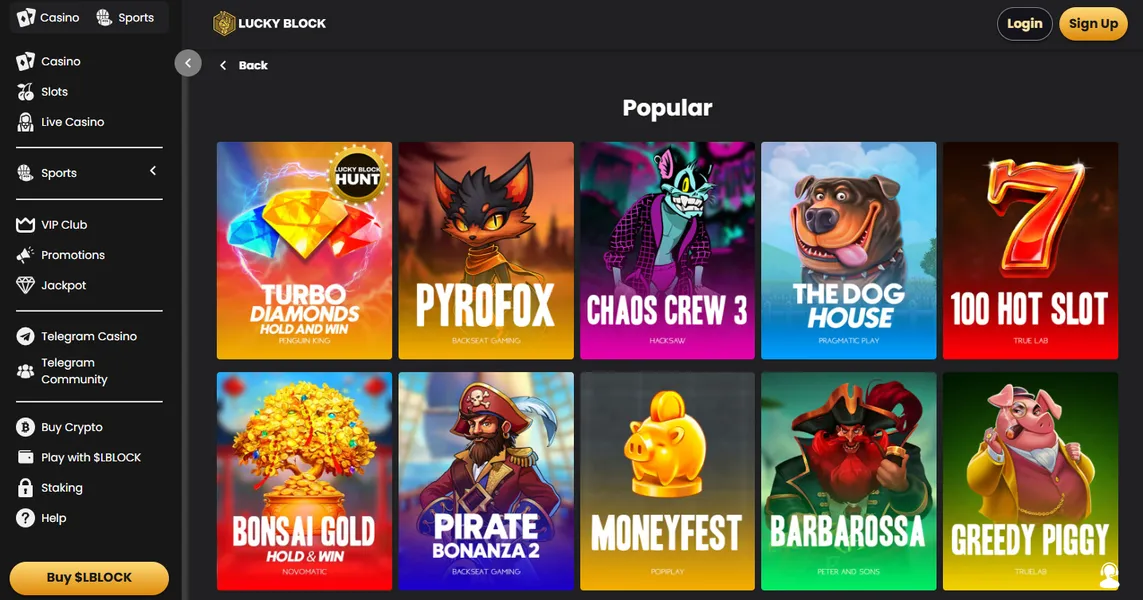This screenshot has height=600, width=1143.
Task: Open the live support chat icon
Action: pyautogui.click(x=1109, y=575)
